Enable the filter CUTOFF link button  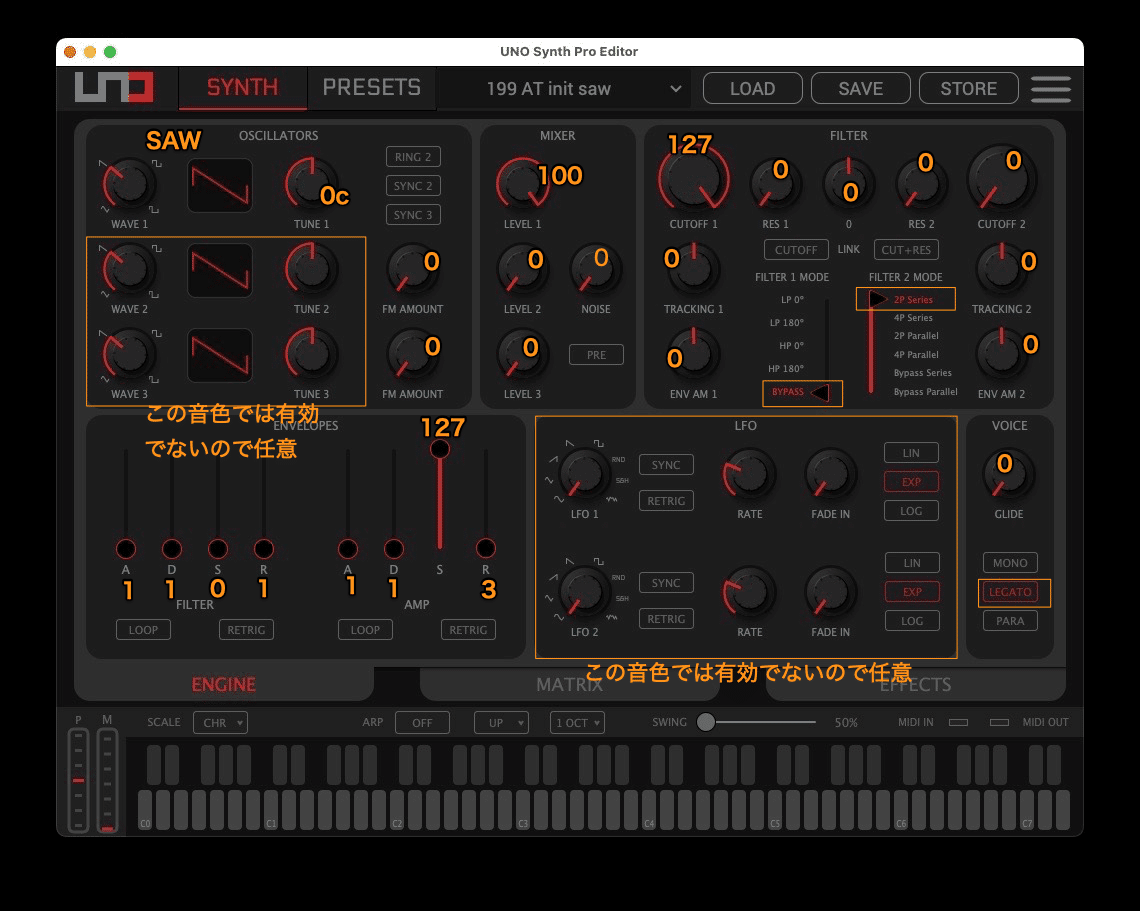tap(796, 250)
